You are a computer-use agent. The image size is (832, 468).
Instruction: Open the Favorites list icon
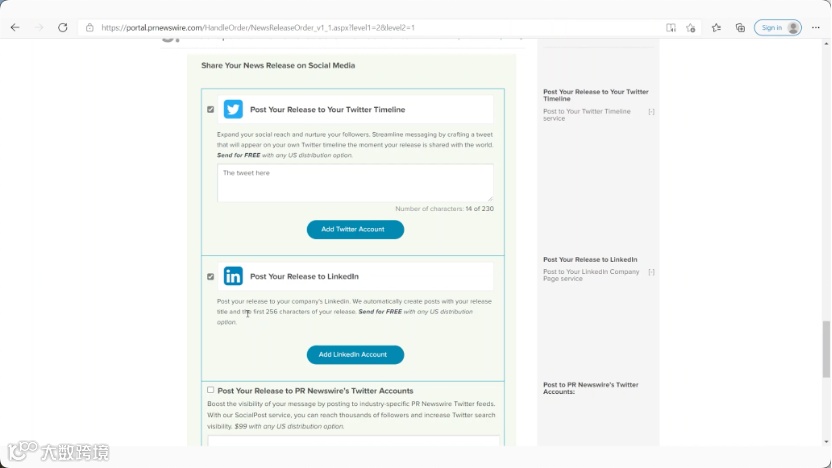(x=716, y=28)
